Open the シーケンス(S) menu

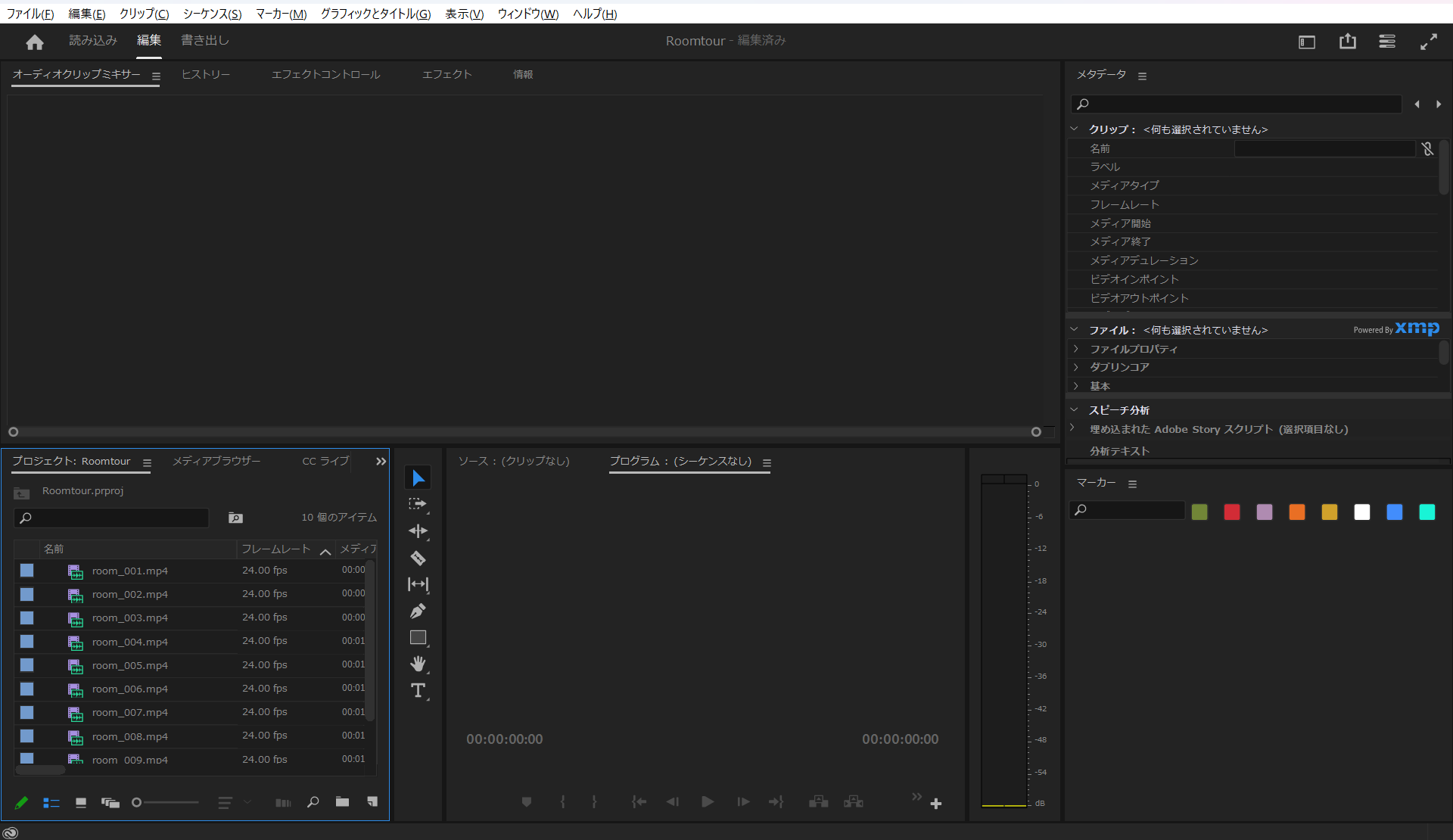click(x=213, y=14)
